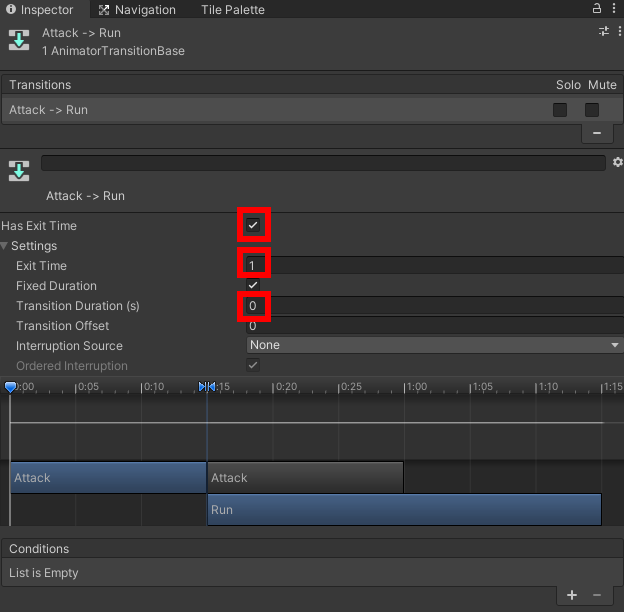Open the header preset sliders icon
624x612 pixels.
604,31
